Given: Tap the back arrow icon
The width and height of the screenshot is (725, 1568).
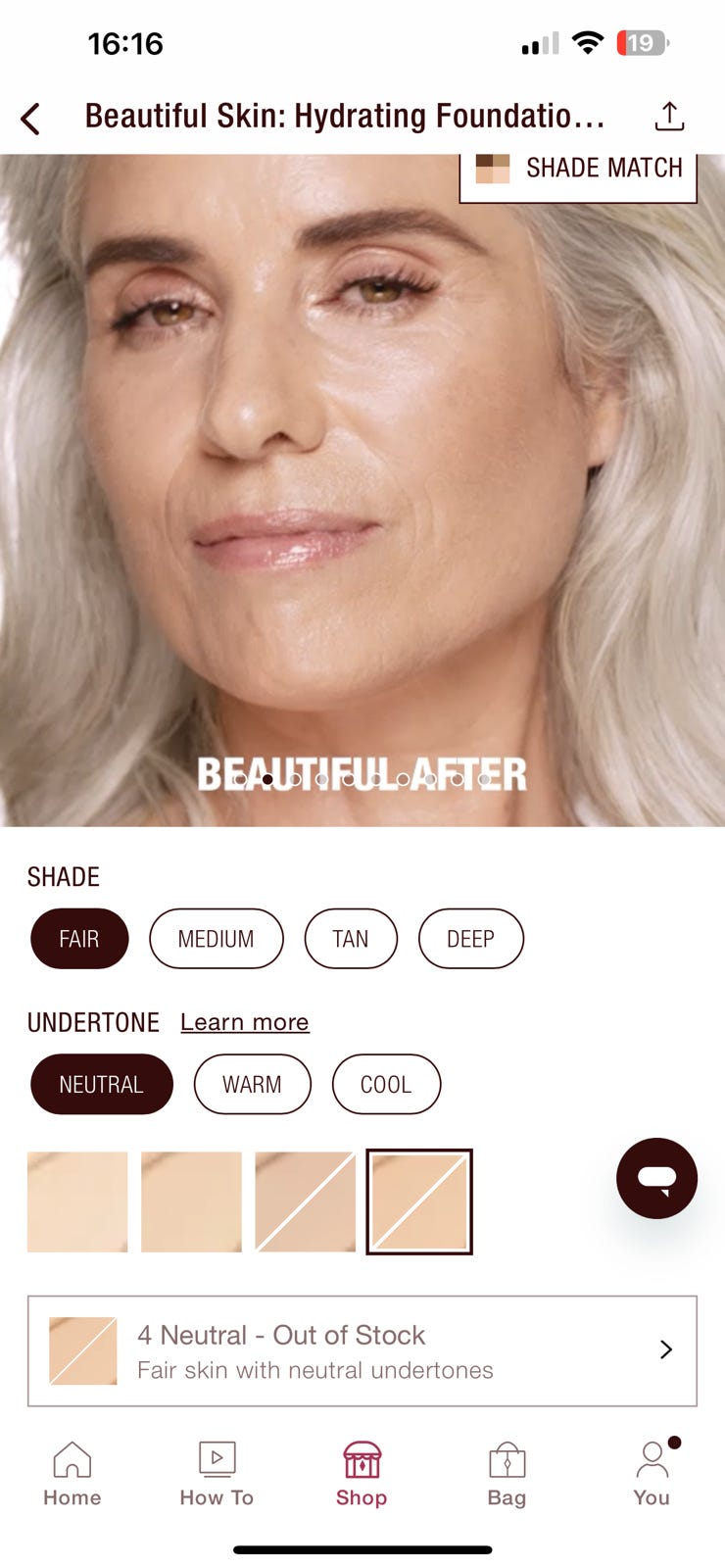Looking at the screenshot, I should [30, 119].
